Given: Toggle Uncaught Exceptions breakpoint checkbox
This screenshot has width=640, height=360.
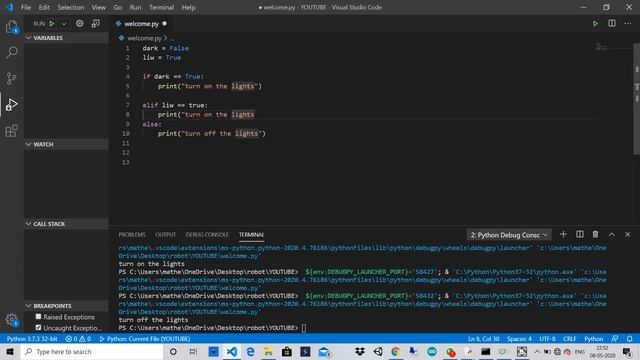Looking at the screenshot, I should (x=38, y=327).
